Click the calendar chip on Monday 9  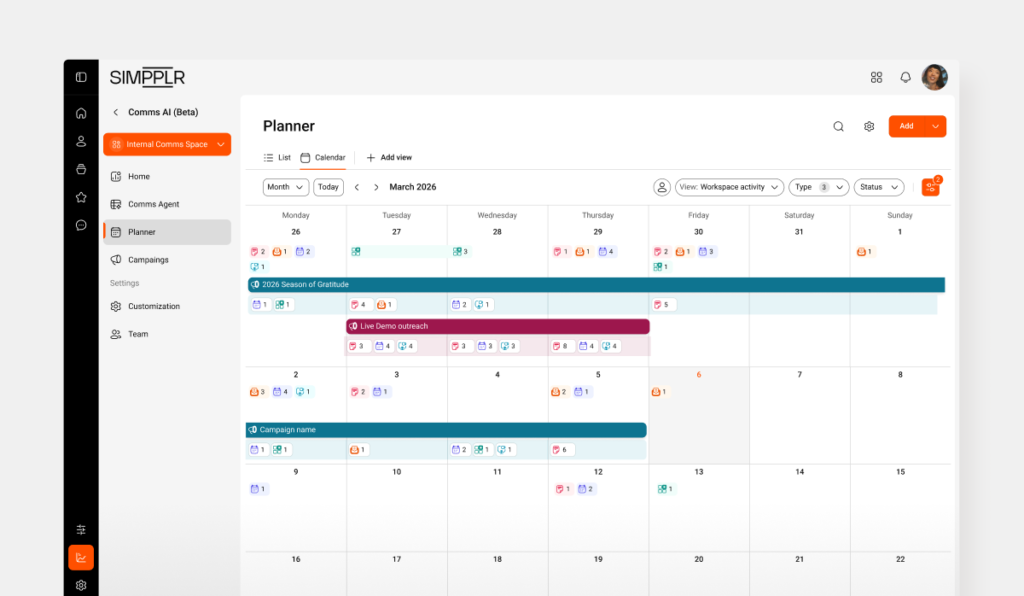click(x=258, y=489)
